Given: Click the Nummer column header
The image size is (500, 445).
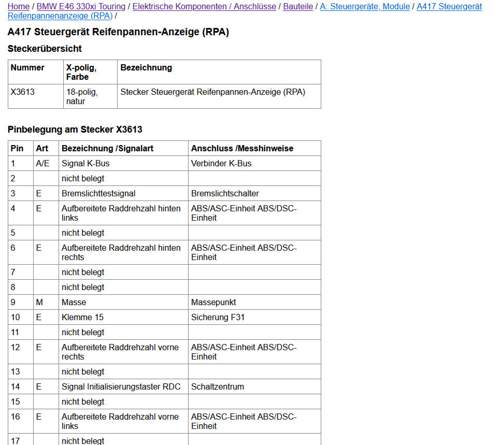Looking at the screenshot, I should tap(36, 72).
